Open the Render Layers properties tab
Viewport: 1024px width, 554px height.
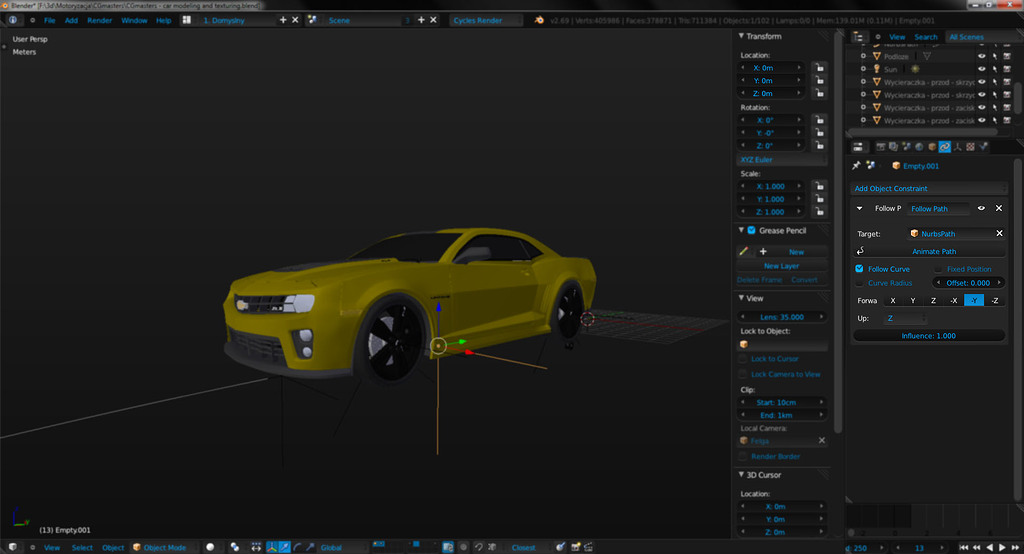click(893, 147)
